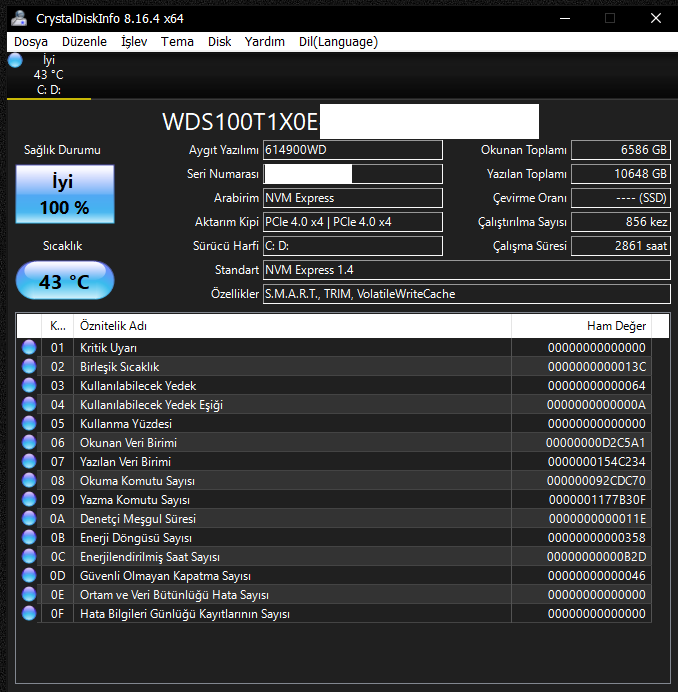Viewport: 678px width, 692px height.
Task: Click the Öznitelik Adı column header
Action: [292, 326]
